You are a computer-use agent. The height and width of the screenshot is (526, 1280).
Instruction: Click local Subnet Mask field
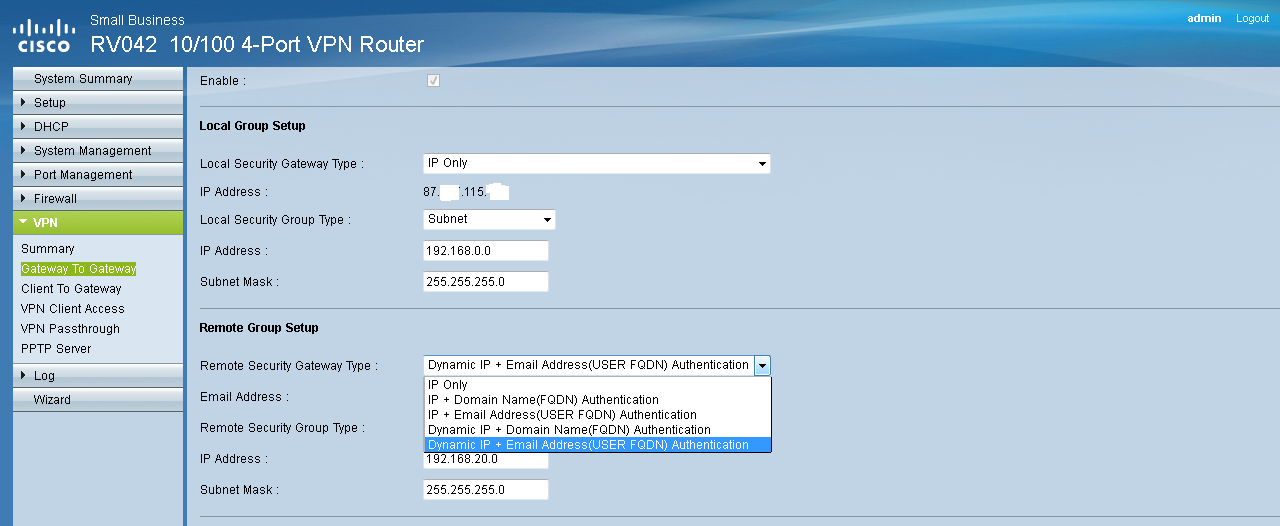(486, 282)
